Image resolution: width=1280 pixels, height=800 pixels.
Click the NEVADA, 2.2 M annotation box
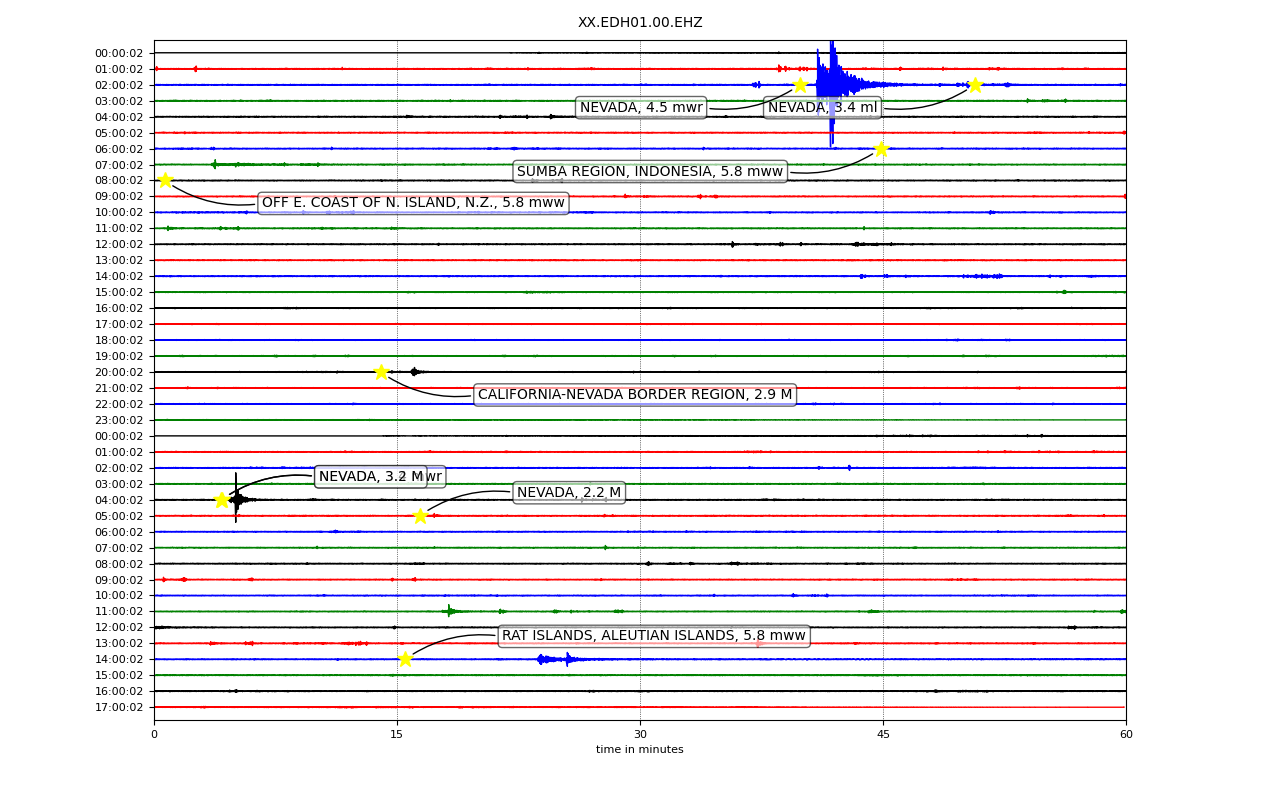tap(569, 493)
